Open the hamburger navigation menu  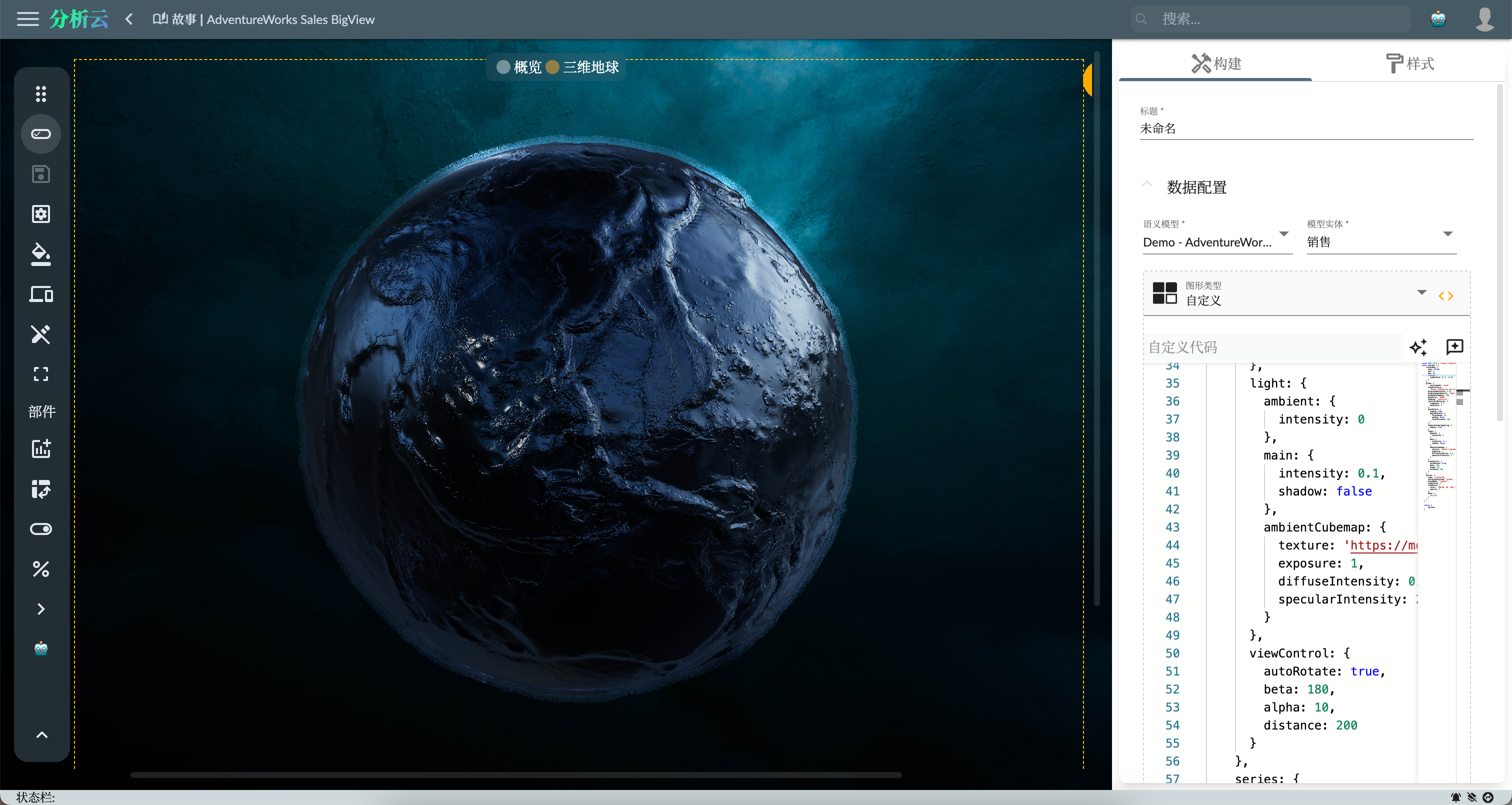(27, 19)
